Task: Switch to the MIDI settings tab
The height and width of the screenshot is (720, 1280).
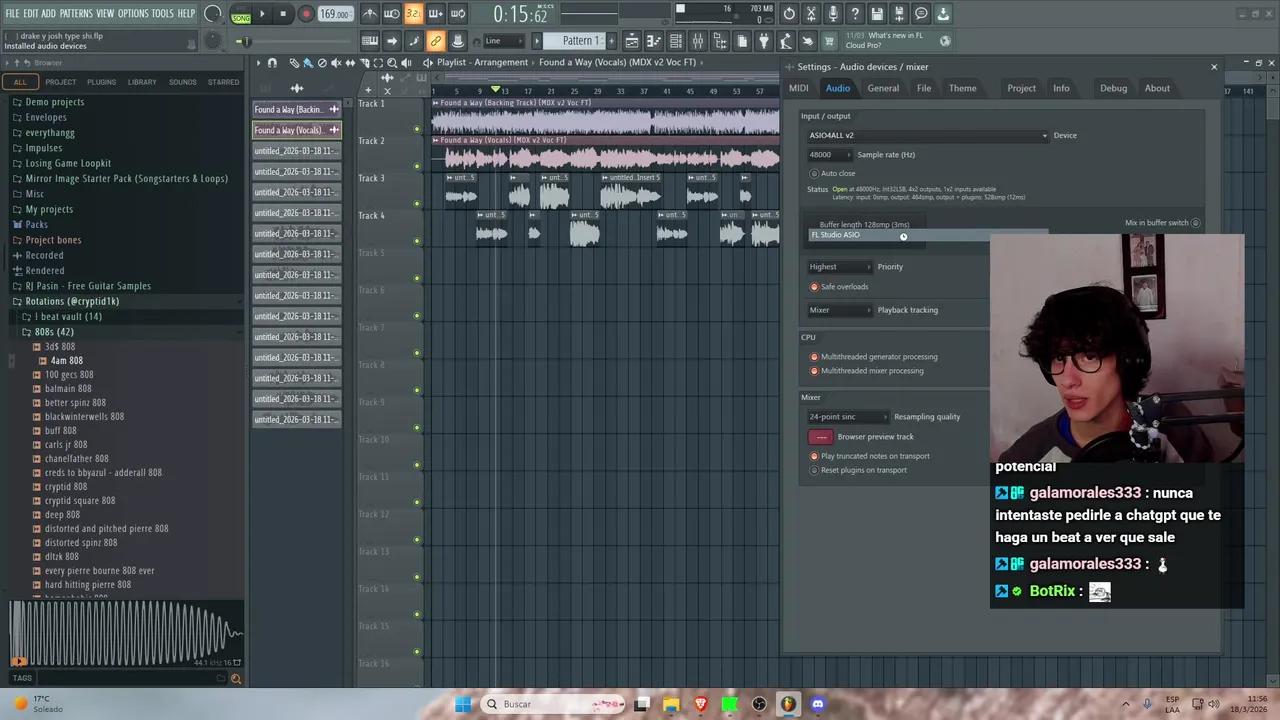Action: tap(798, 88)
